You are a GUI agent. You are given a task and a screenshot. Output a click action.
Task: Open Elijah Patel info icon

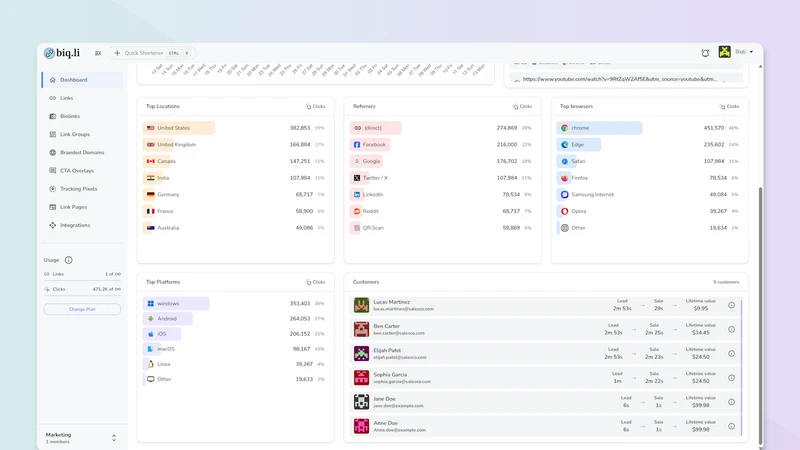pos(731,354)
